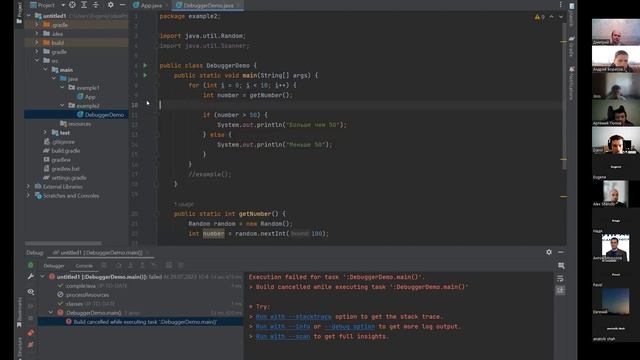Click the Alex Shendo participant video thumbnail

(x=615, y=193)
